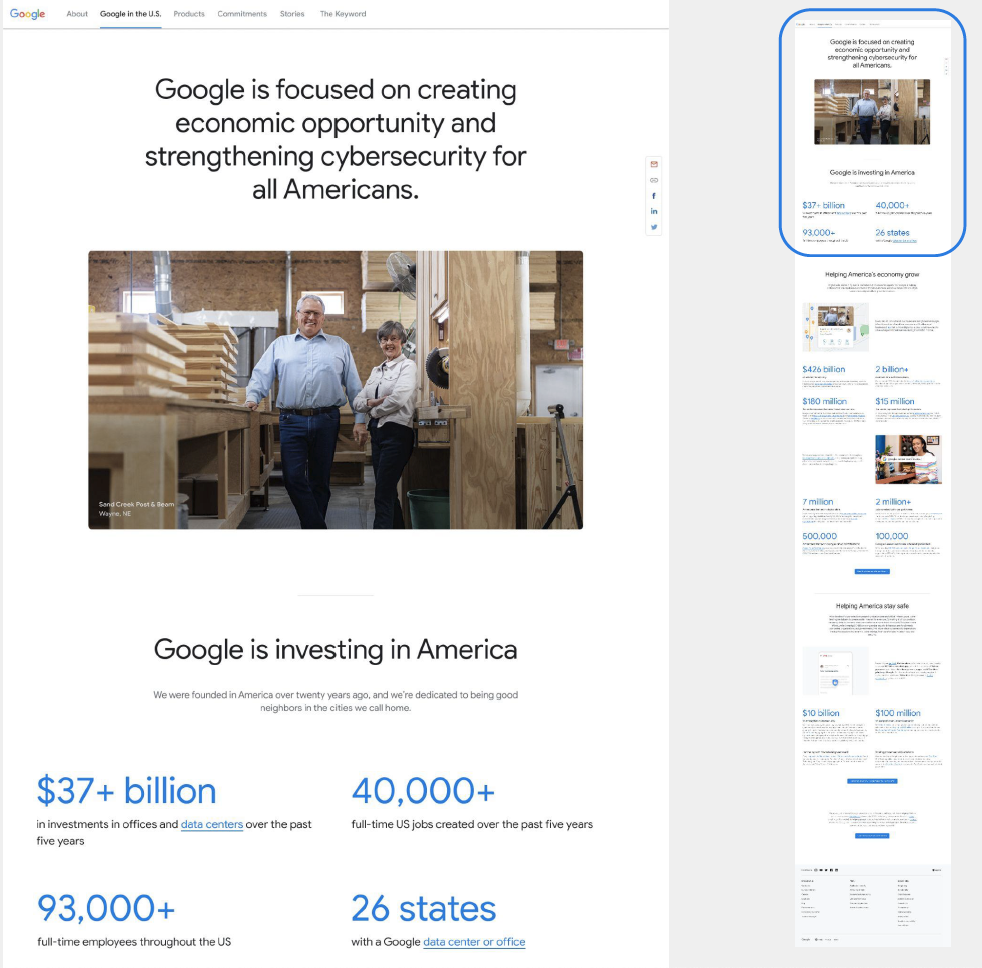Click the $37+ billion statistic

point(127,791)
